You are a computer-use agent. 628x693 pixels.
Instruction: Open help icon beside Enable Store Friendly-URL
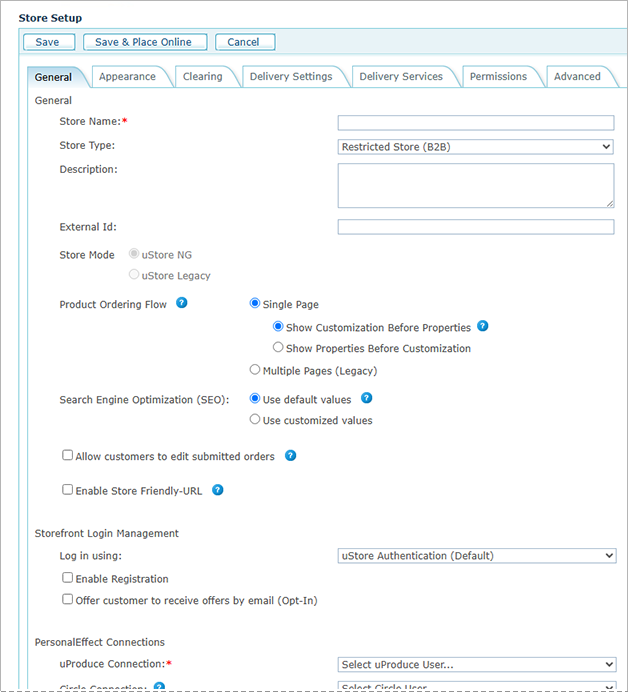click(217, 490)
